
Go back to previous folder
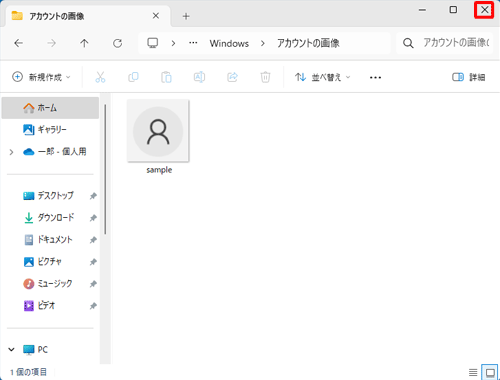click(19, 43)
